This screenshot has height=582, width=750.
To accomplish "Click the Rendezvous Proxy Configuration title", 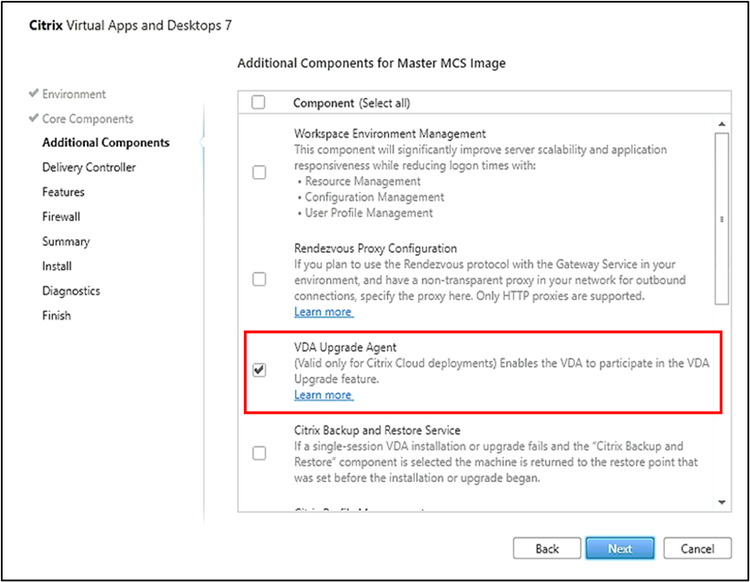I will (375, 248).
